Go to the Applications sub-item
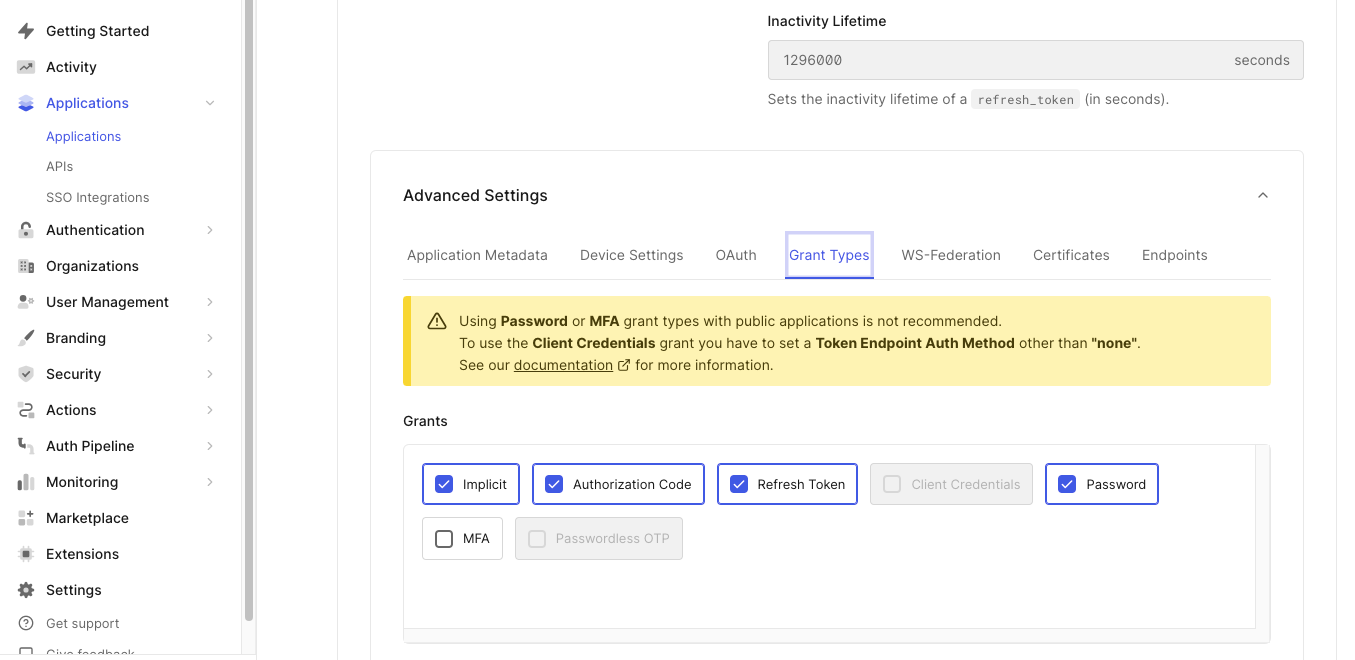1355x660 pixels. 83,136
